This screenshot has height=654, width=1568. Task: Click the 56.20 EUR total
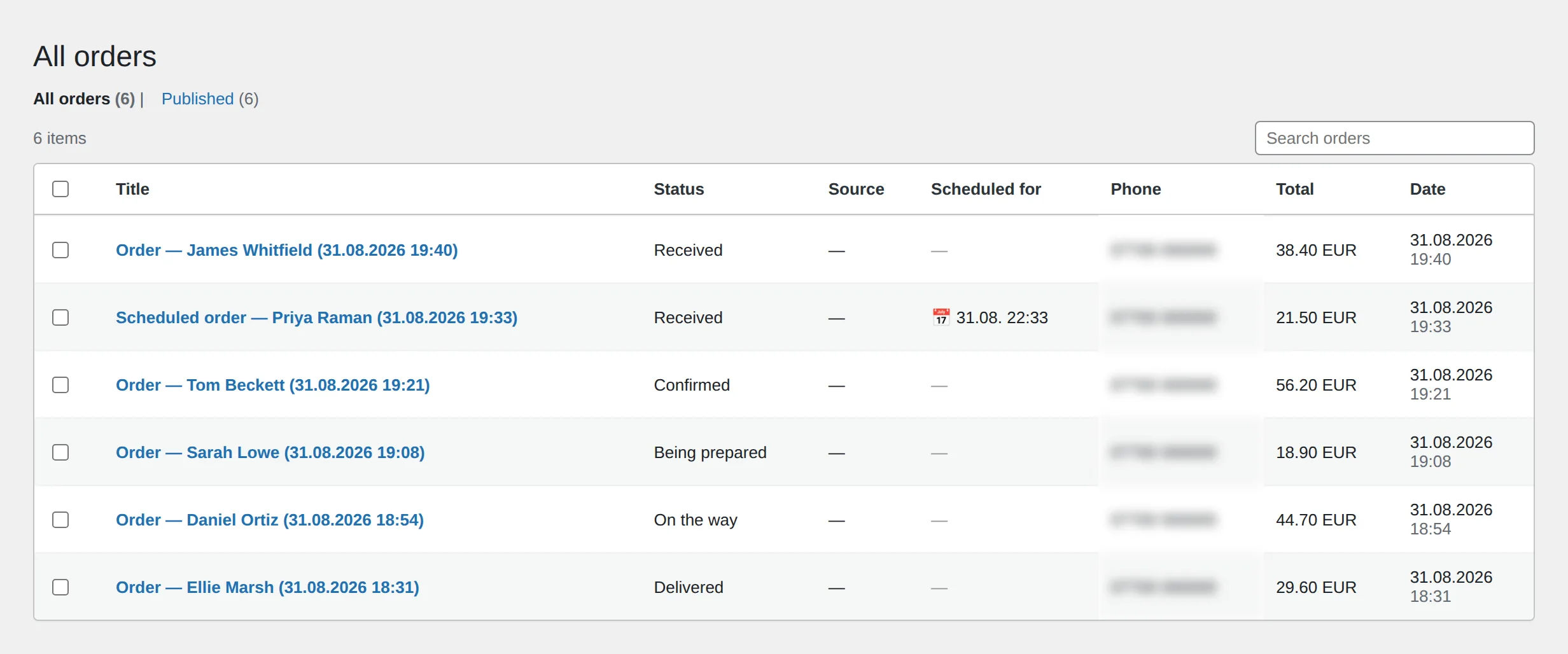[1316, 385]
